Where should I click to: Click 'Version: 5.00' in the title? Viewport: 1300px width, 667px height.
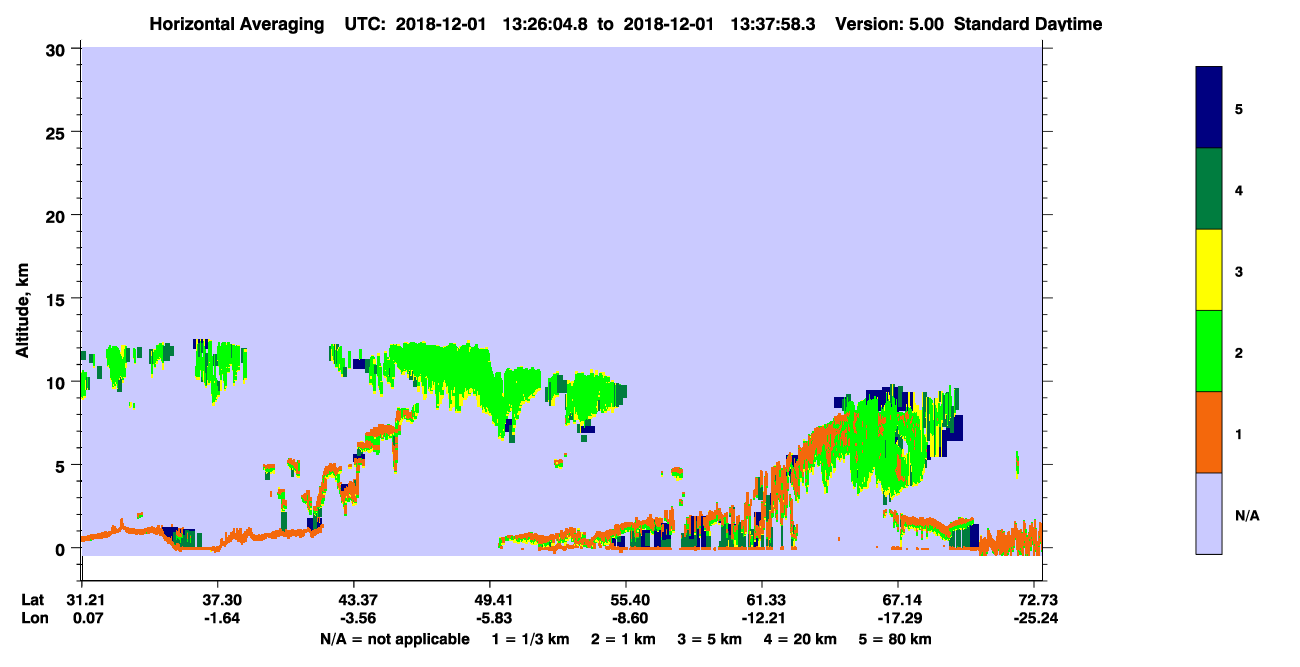point(892,23)
